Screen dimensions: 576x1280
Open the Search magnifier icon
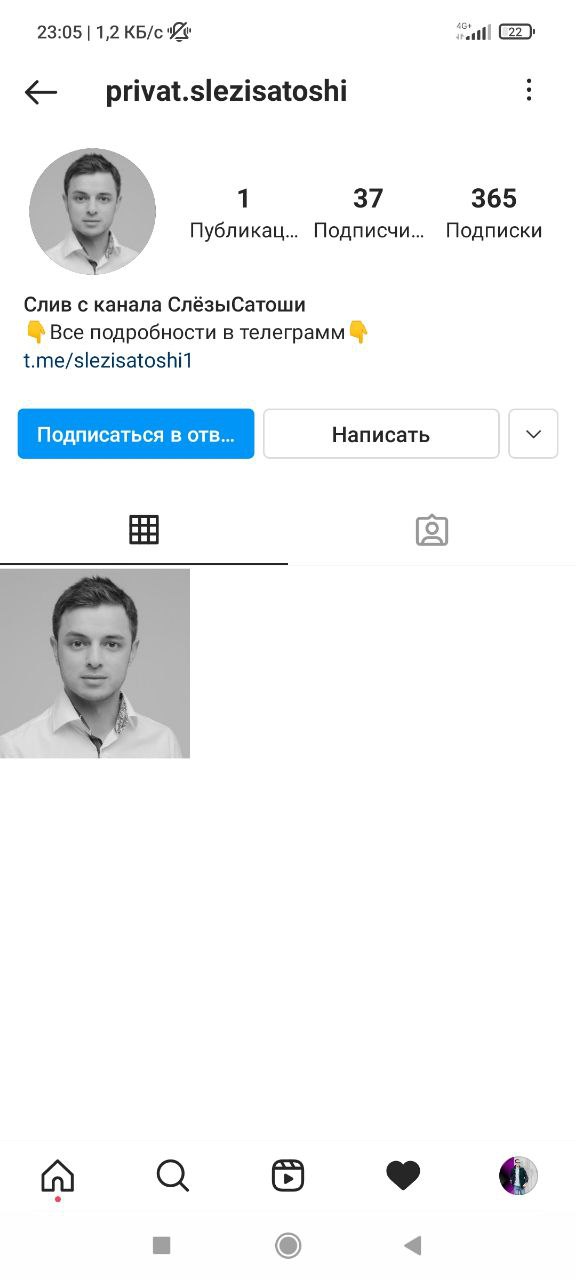173,1176
